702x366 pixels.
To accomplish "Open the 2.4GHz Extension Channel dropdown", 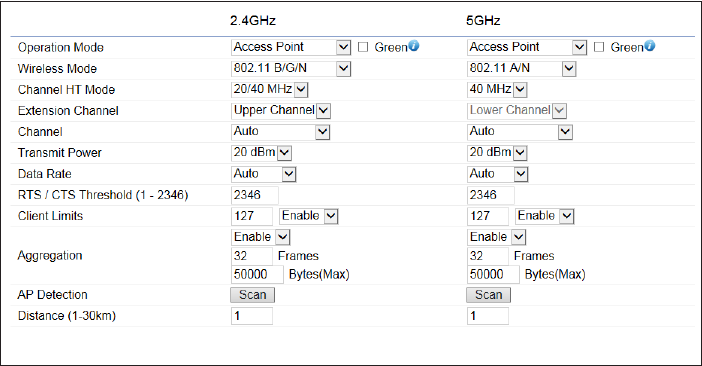I will point(281,111).
